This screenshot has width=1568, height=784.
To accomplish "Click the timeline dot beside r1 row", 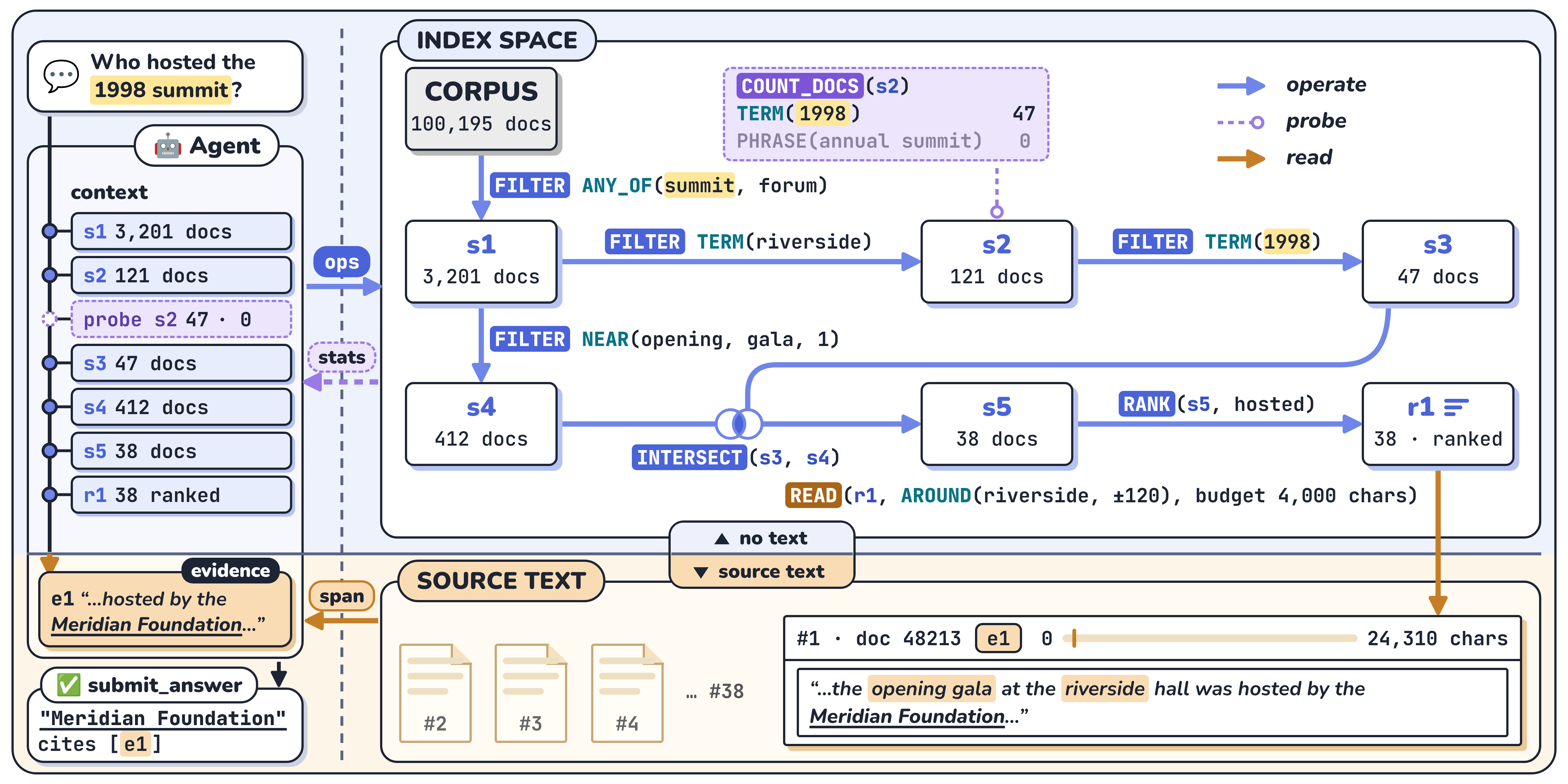I will coord(49,495).
